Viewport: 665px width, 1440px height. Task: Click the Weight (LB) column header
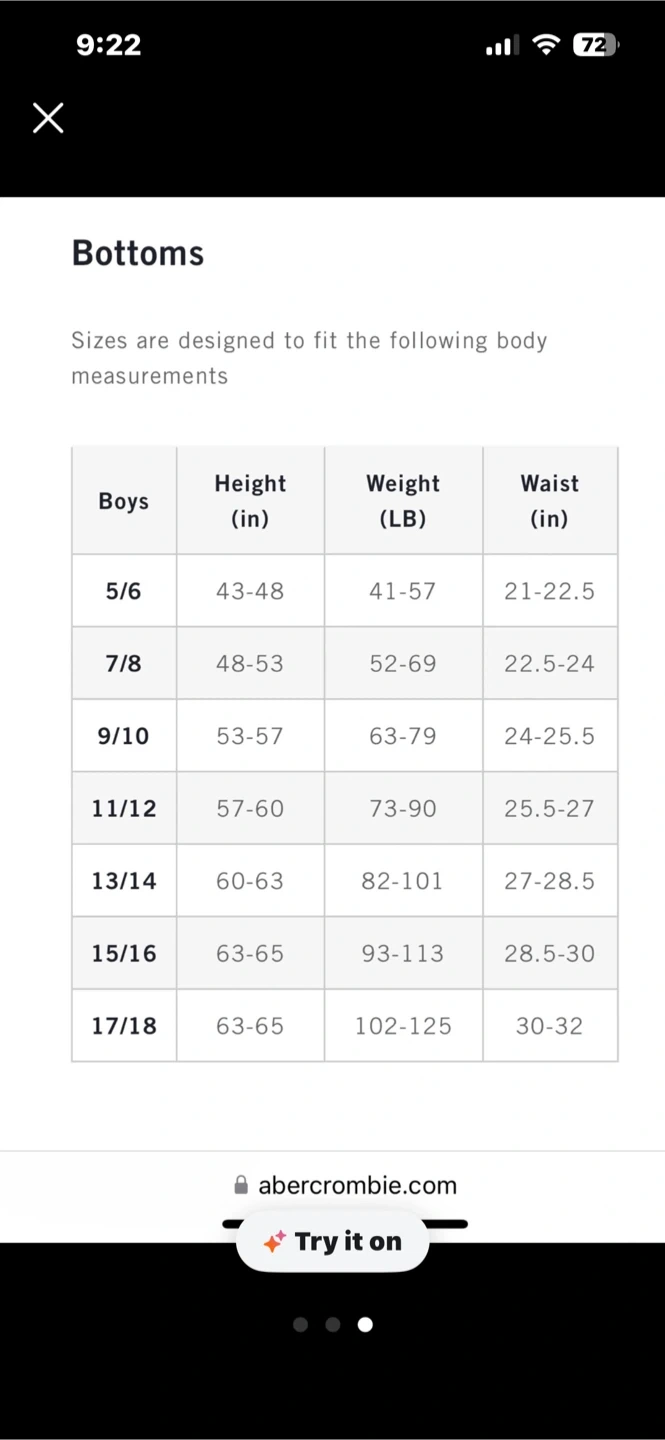tap(403, 501)
